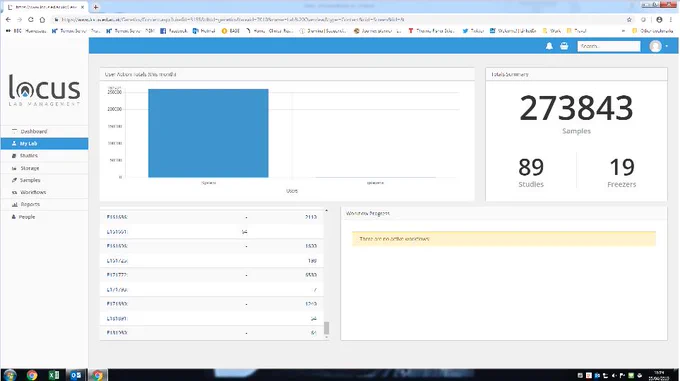This screenshot has width=680, height=381.
Task: Open the Chrome profile icon
Action: coord(659,20)
